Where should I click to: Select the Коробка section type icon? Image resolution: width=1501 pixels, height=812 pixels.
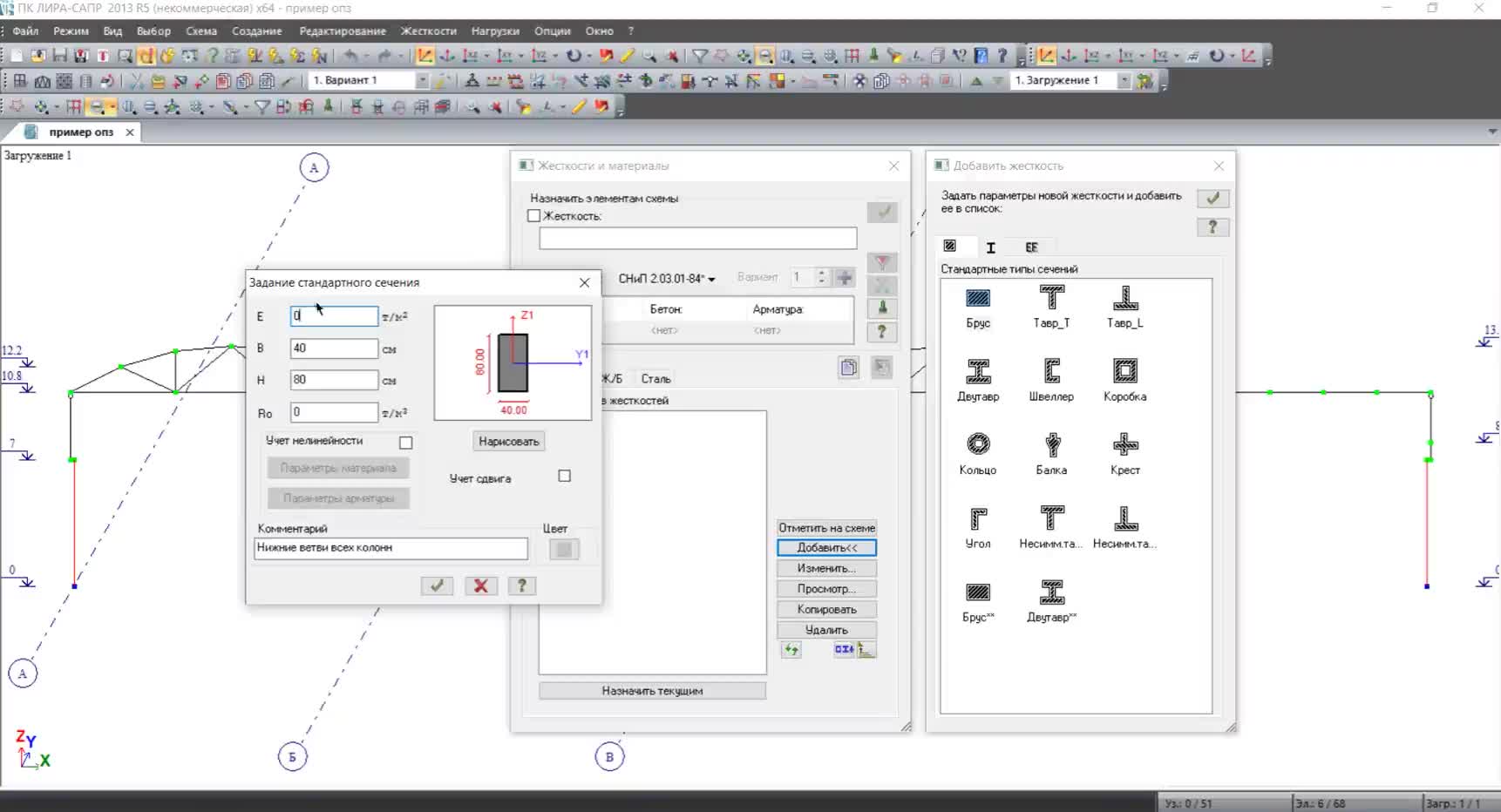1125,371
